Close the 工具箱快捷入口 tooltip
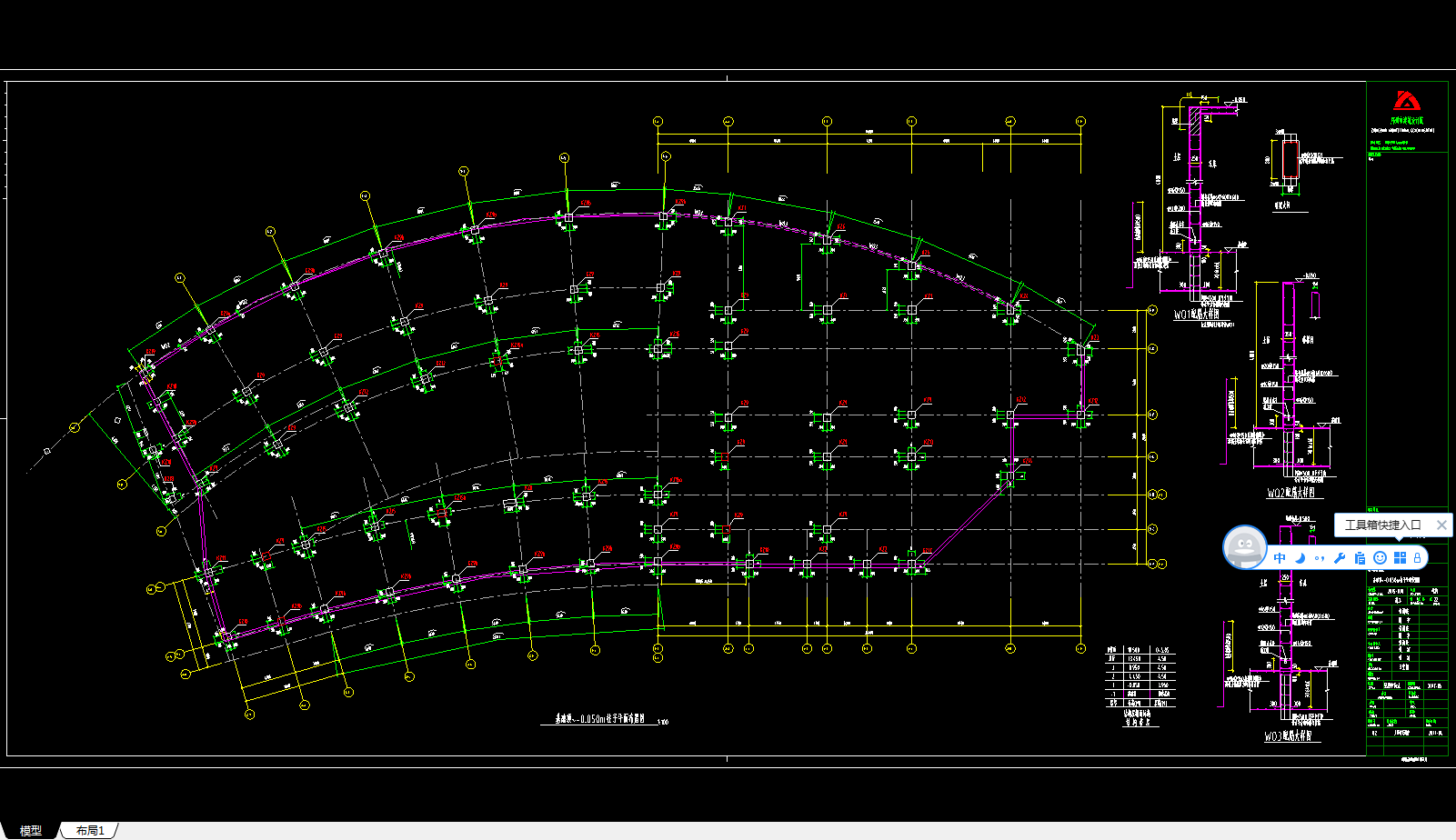This screenshot has width=1456, height=840. (x=1441, y=525)
